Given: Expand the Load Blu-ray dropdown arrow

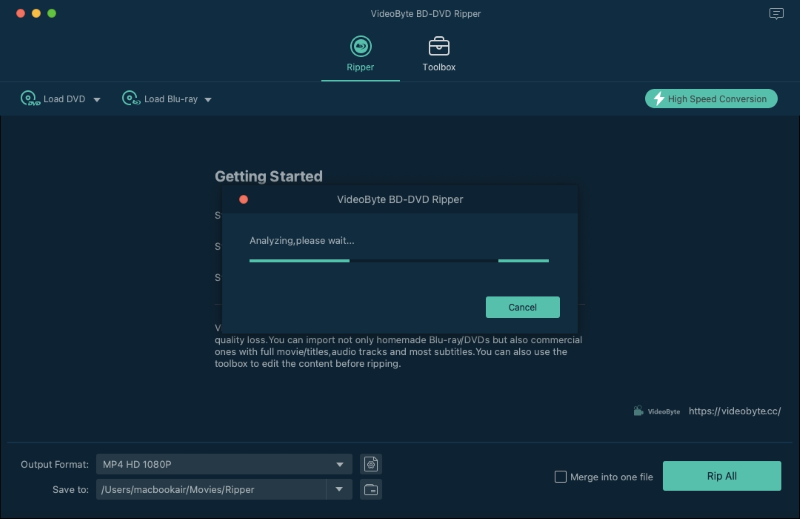Looking at the screenshot, I should pyautogui.click(x=208, y=100).
